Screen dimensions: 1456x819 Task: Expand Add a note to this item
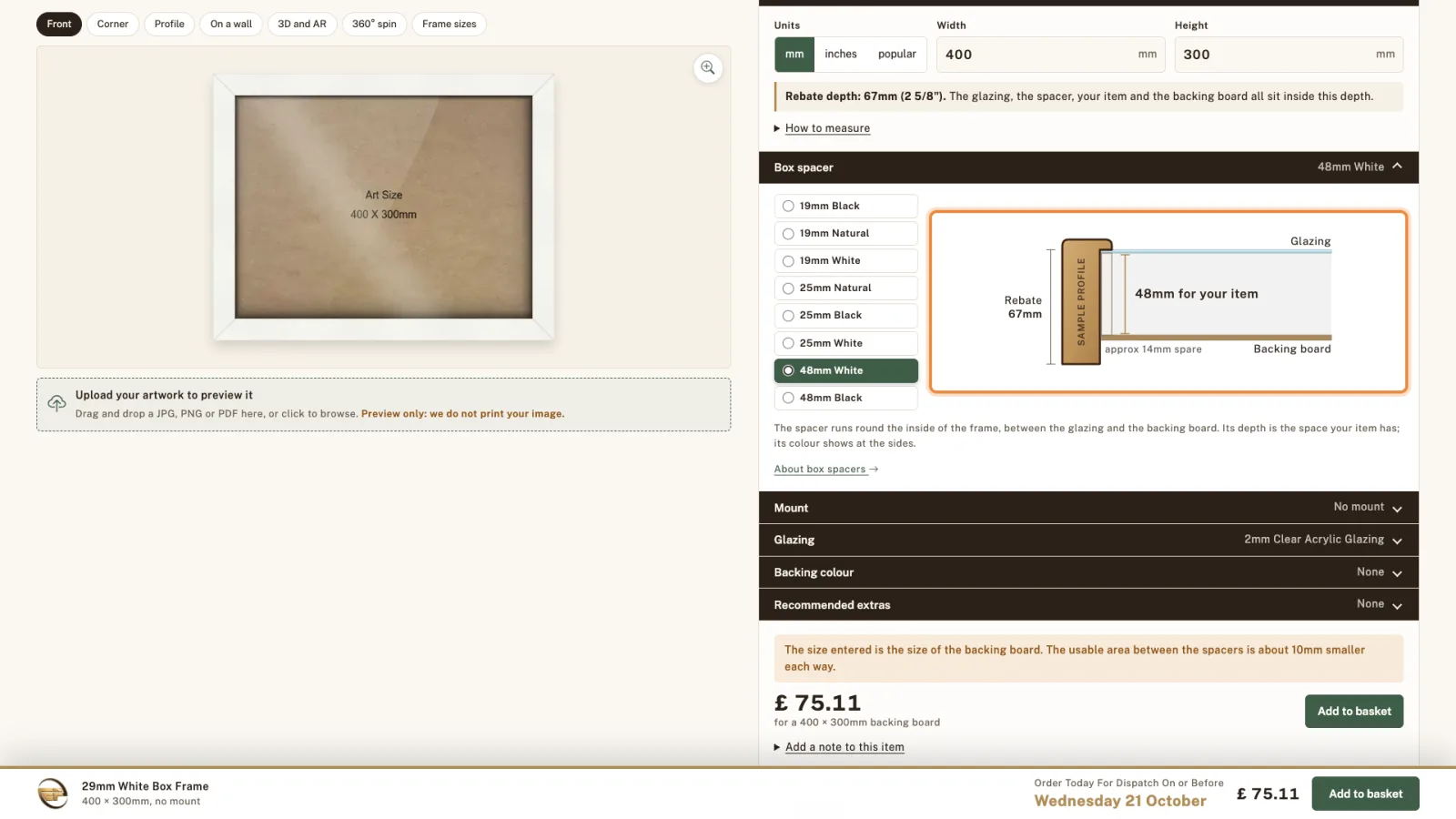[x=844, y=747]
